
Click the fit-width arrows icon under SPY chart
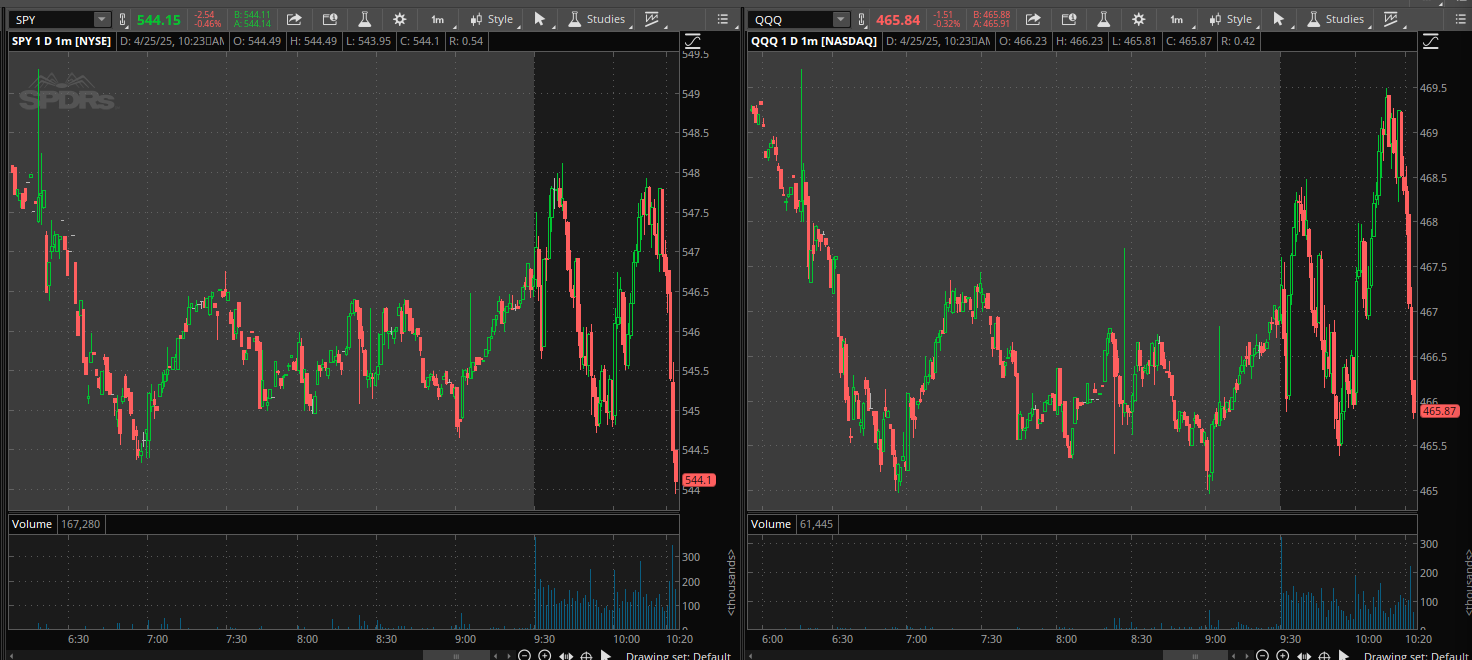pyautogui.click(x=565, y=655)
